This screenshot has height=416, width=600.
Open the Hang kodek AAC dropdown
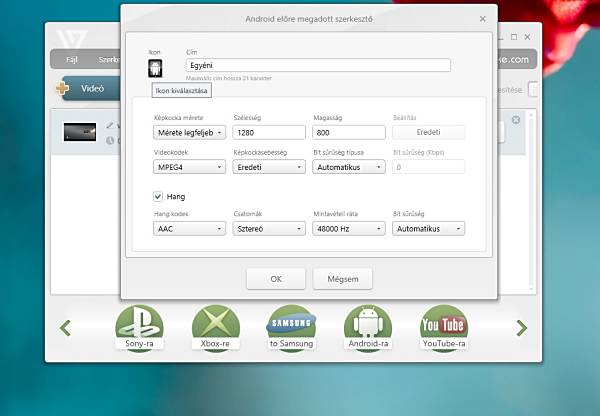(x=189, y=228)
